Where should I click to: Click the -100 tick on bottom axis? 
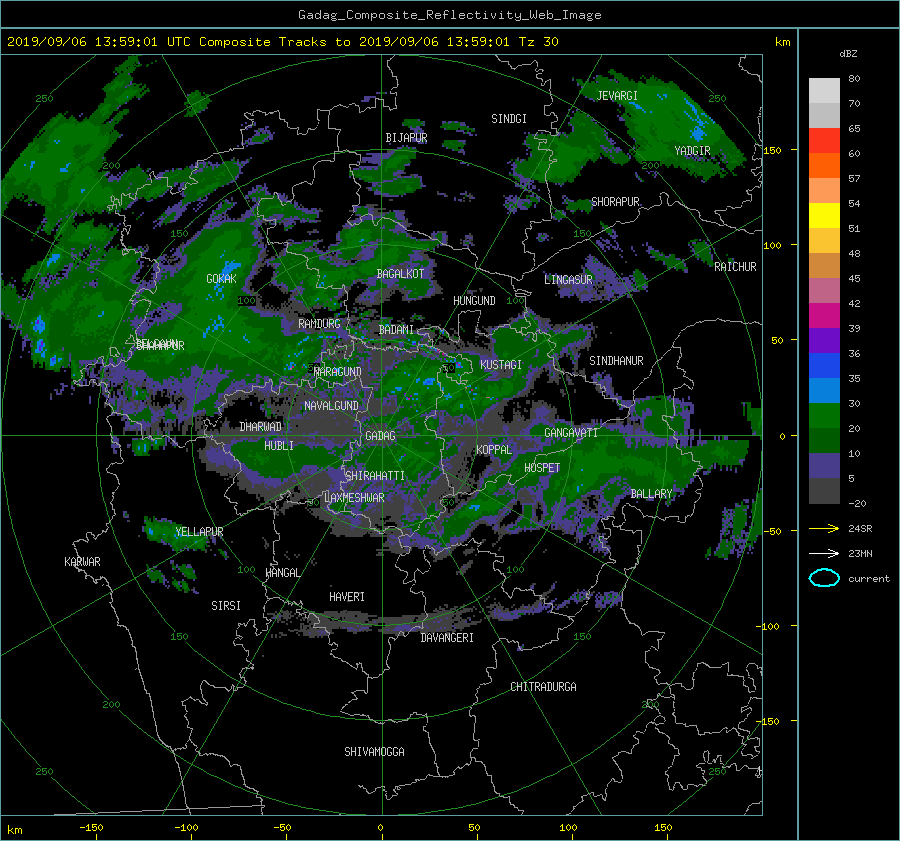pyautogui.click(x=187, y=827)
